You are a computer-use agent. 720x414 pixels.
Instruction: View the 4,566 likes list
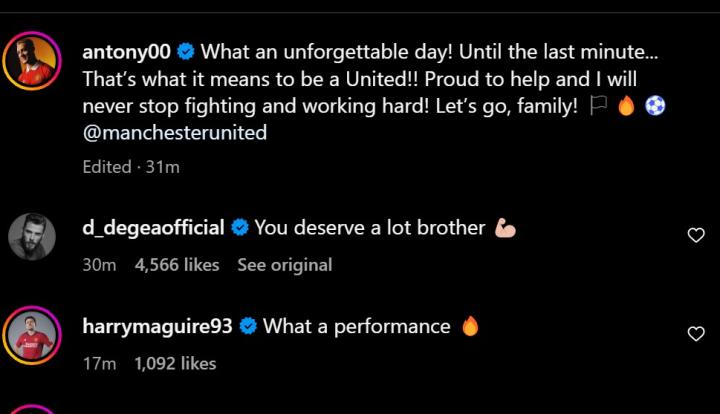coord(176,265)
